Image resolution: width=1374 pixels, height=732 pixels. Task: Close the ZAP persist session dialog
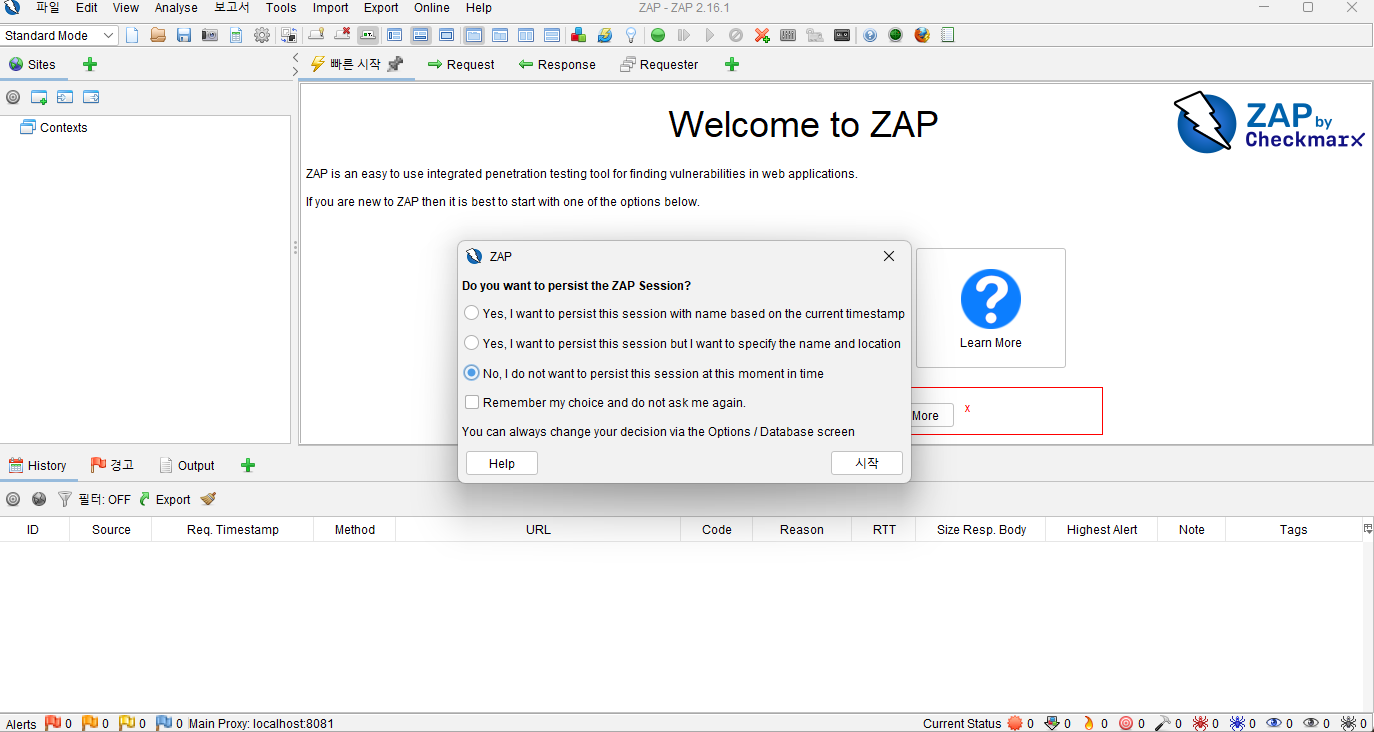[x=889, y=256]
